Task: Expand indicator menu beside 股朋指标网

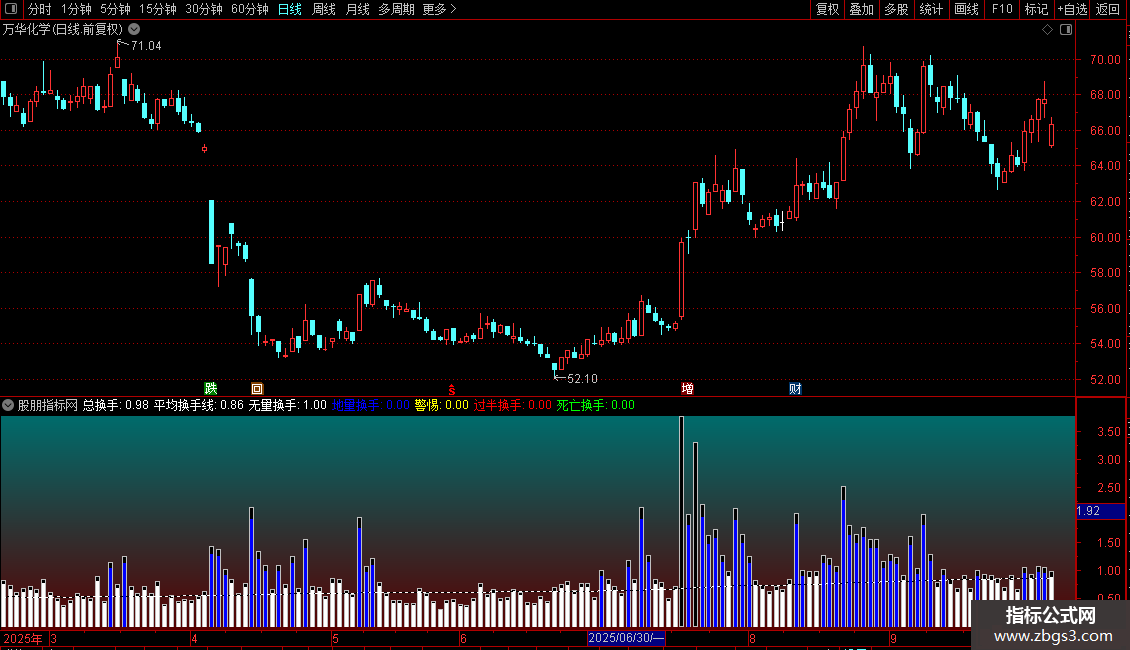Action: click(x=8, y=405)
